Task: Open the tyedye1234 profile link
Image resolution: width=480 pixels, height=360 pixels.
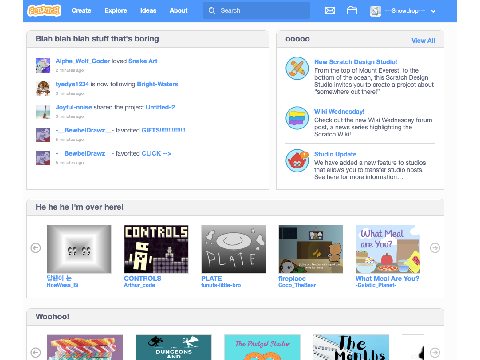Action: tap(72, 84)
